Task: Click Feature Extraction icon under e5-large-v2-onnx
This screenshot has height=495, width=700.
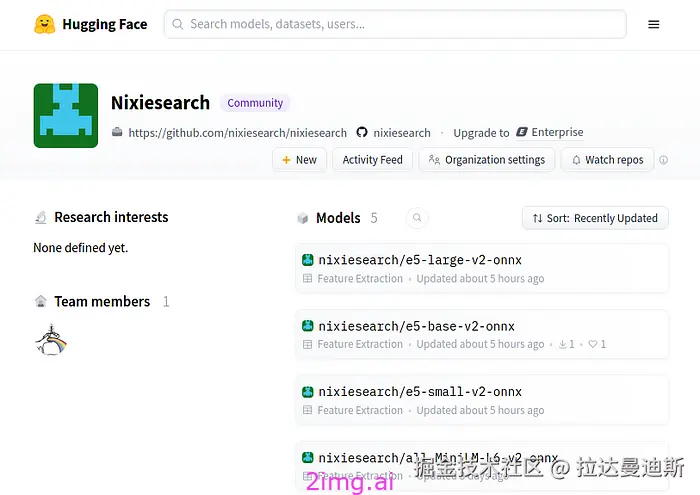Action: click(x=307, y=279)
